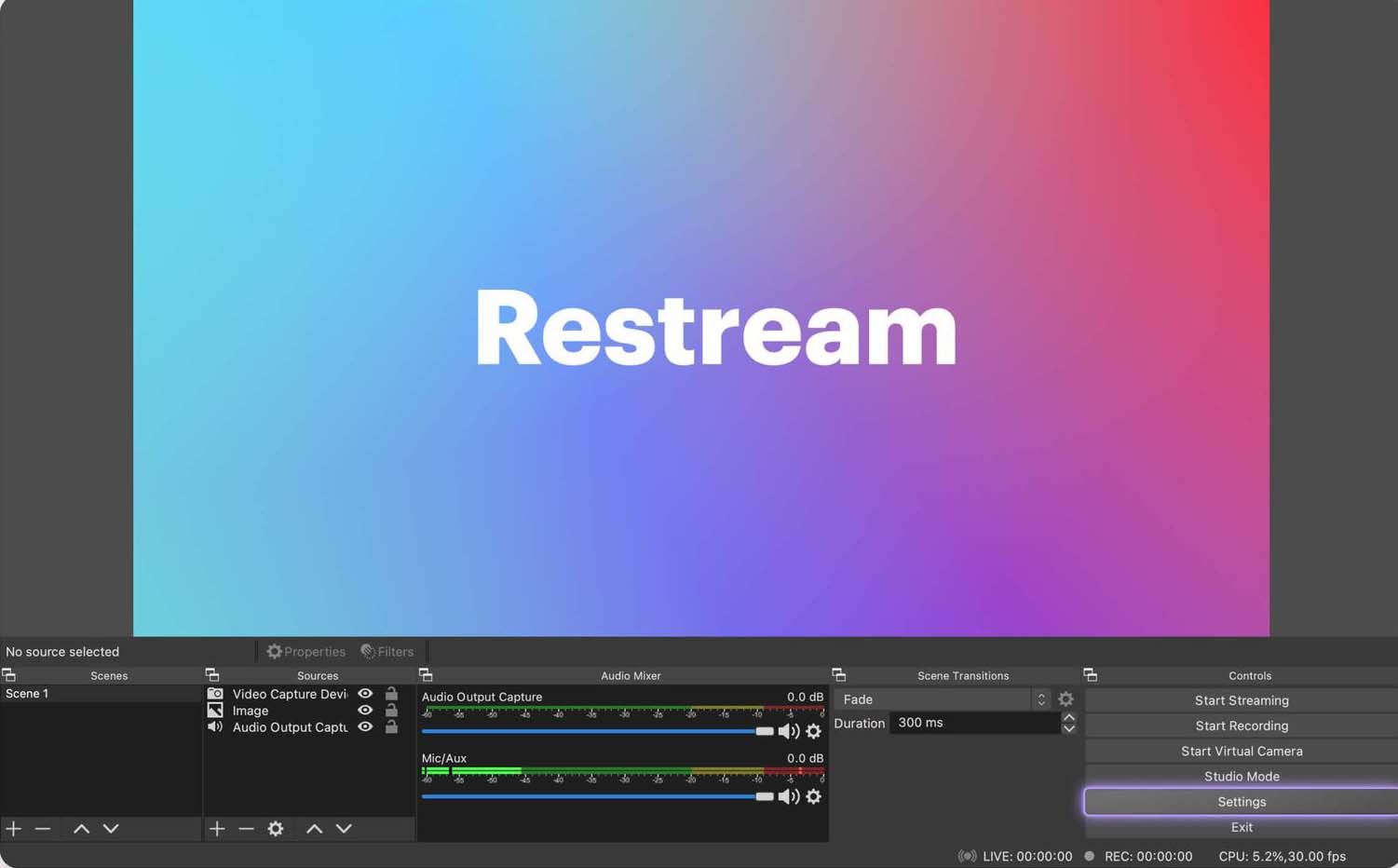Click the CPU 5.2%, 30.00 fps status

[1282, 856]
